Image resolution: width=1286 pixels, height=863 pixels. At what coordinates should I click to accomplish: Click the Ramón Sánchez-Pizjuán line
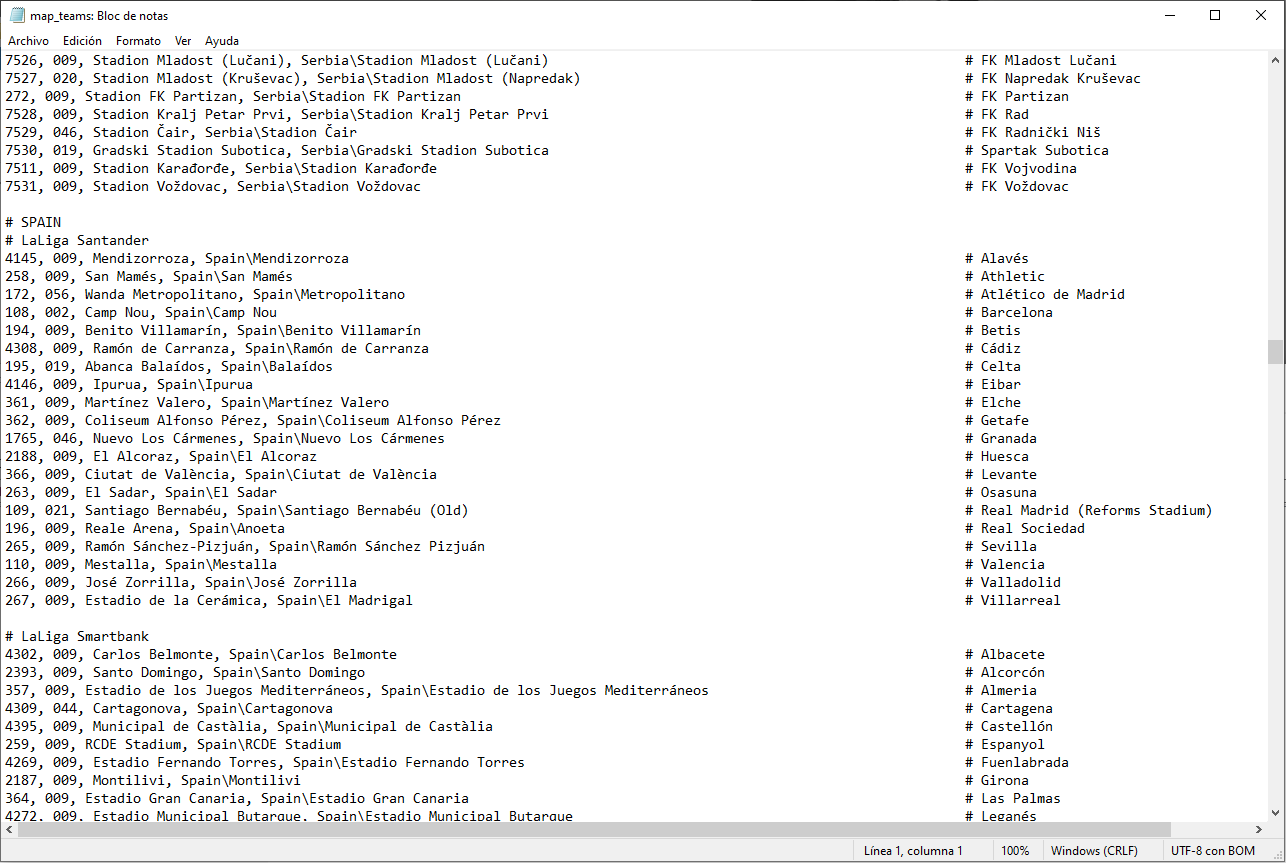pos(245,546)
